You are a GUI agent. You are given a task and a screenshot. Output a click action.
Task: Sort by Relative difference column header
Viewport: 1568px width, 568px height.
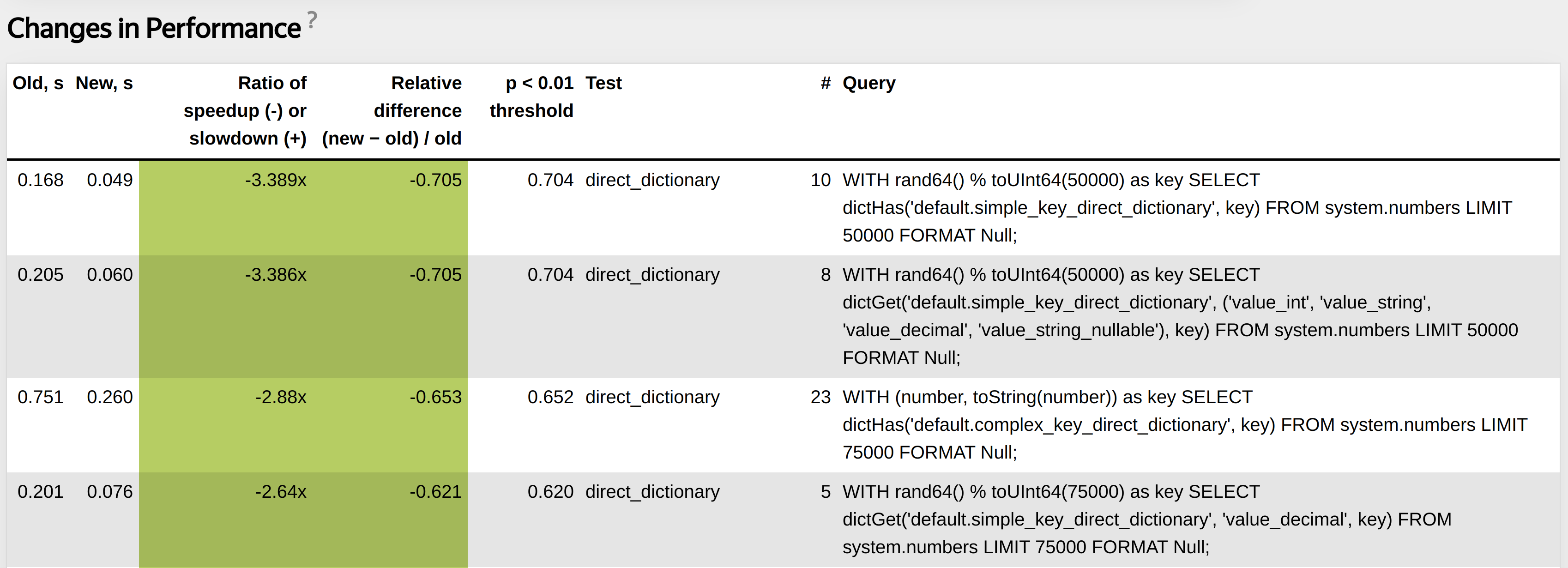pos(392,111)
